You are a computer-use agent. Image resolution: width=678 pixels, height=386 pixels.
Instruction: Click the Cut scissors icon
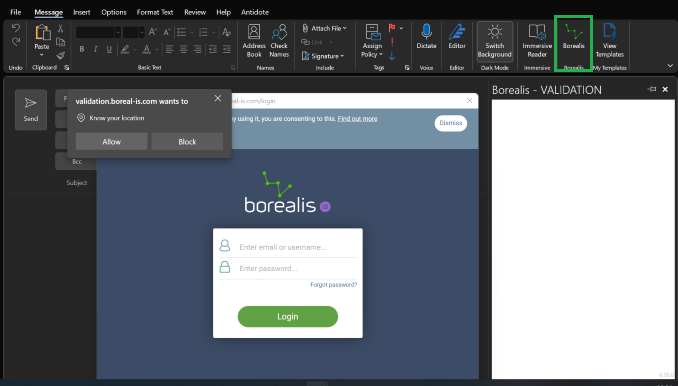(x=61, y=29)
